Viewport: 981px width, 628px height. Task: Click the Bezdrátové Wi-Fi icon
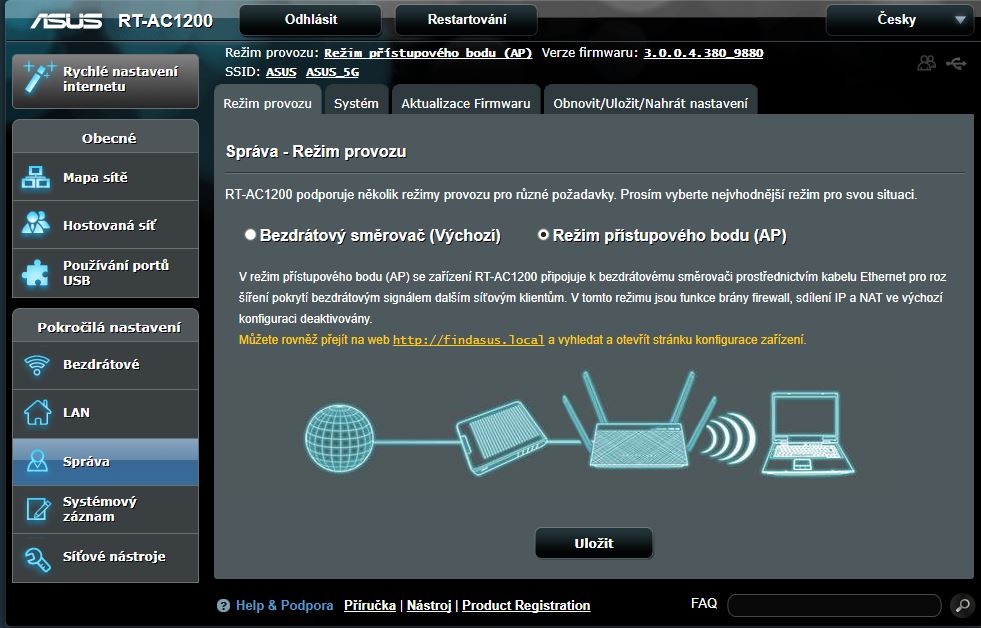pos(36,365)
